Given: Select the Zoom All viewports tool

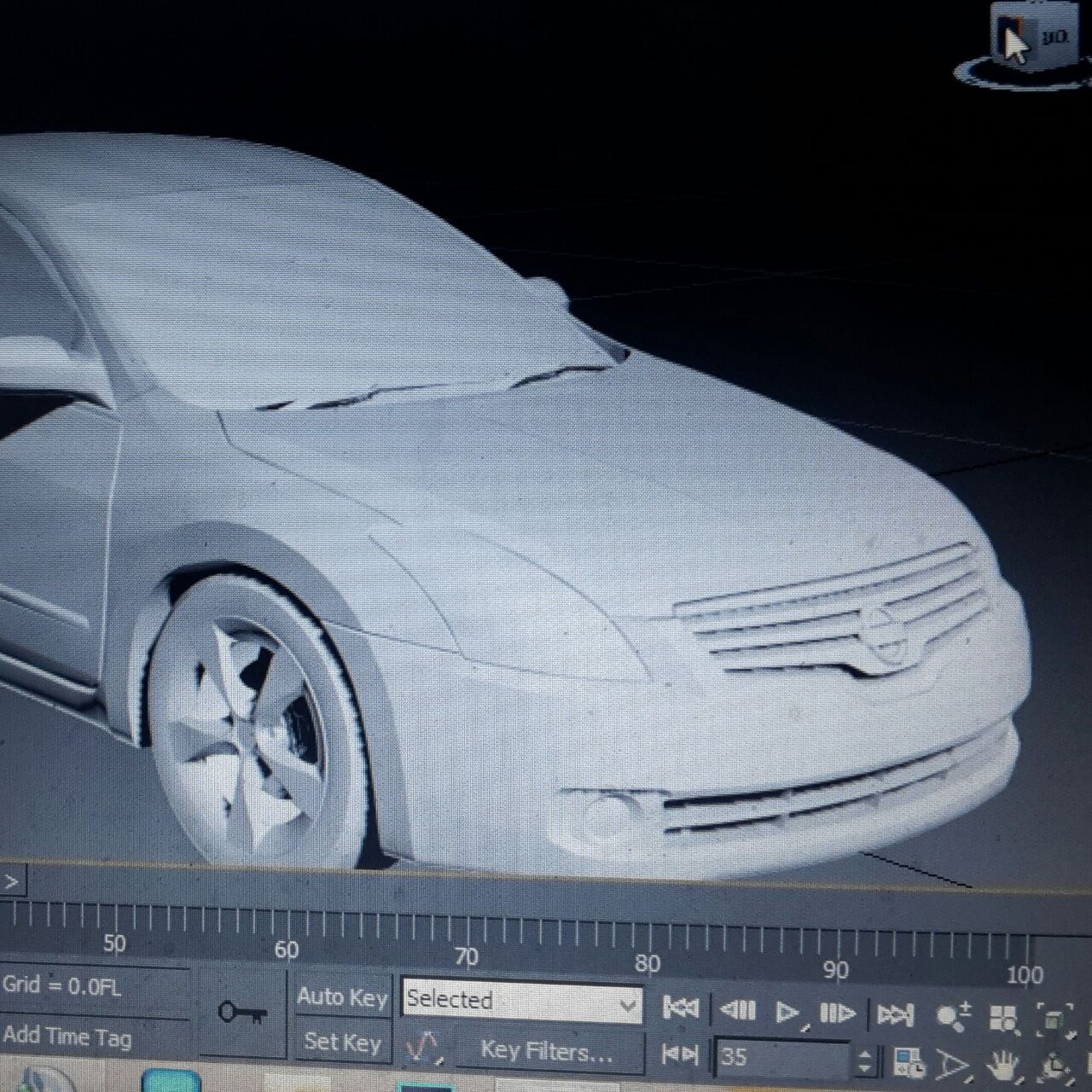Looking at the screenshot, I should [1004, 1019].
